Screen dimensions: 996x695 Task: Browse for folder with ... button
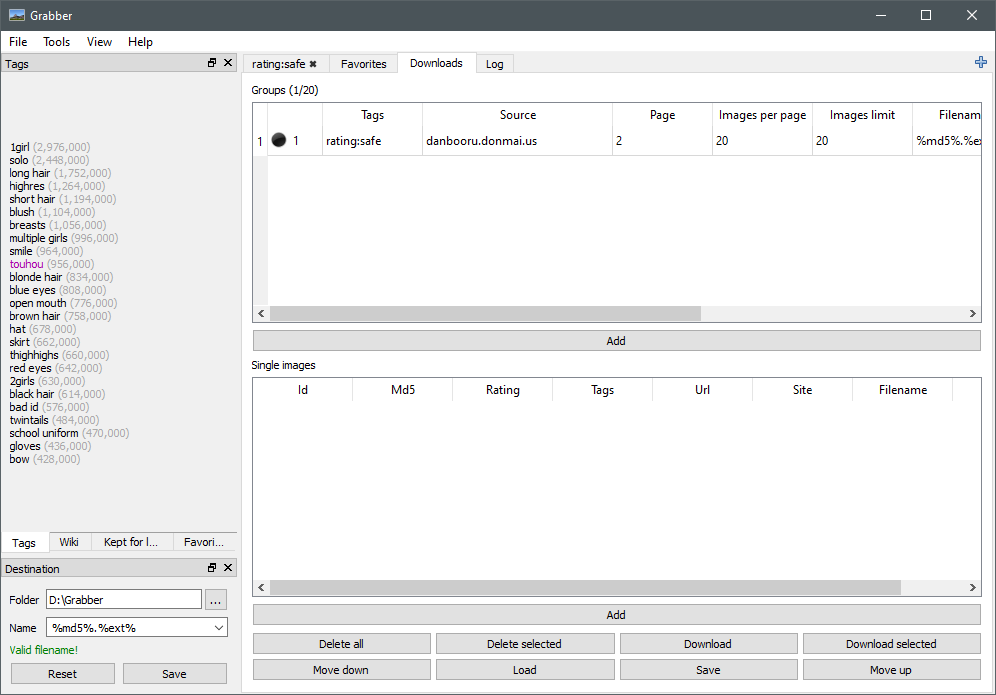(x=216, y=600)
